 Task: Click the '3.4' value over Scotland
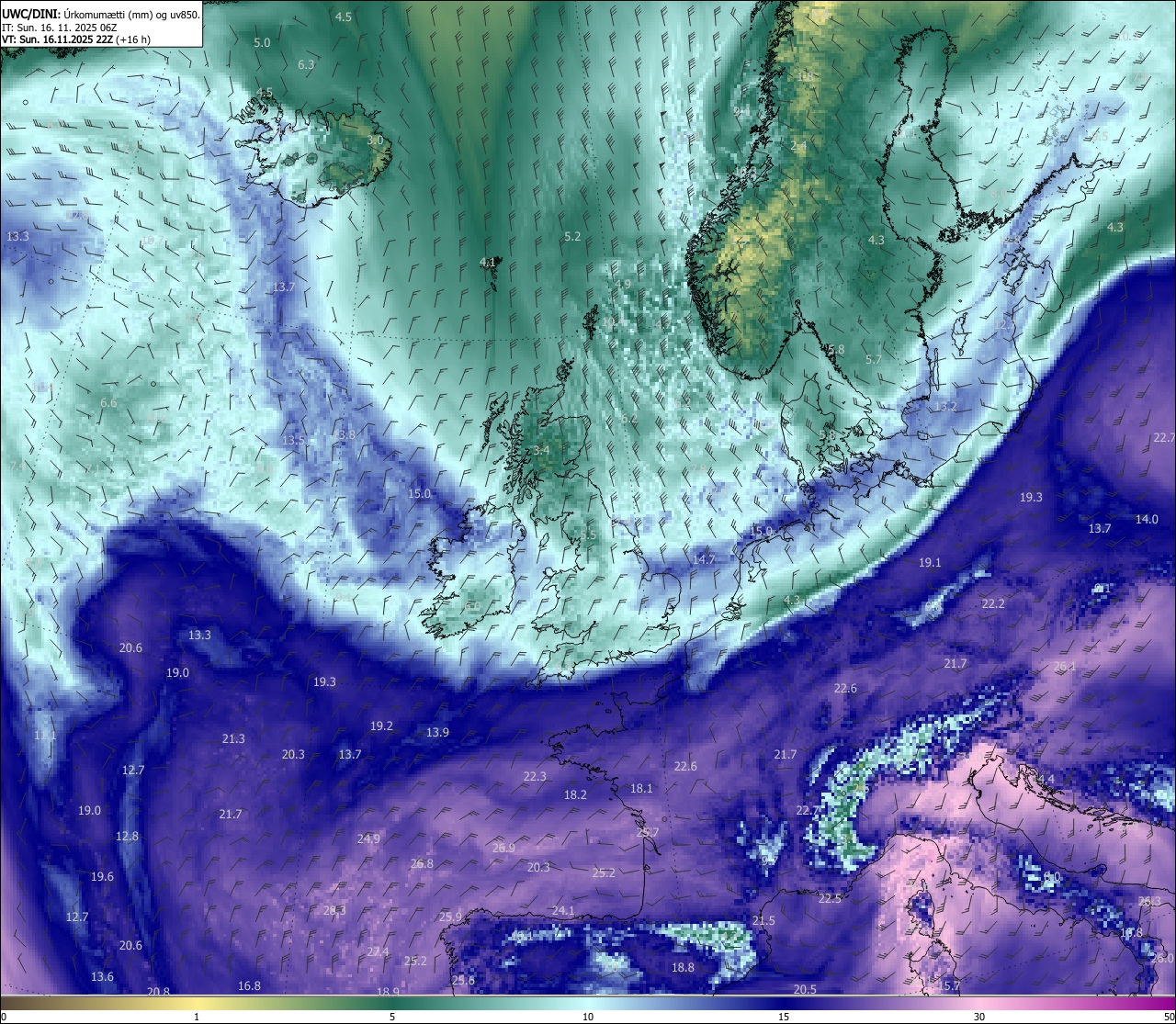pos(541,450)
